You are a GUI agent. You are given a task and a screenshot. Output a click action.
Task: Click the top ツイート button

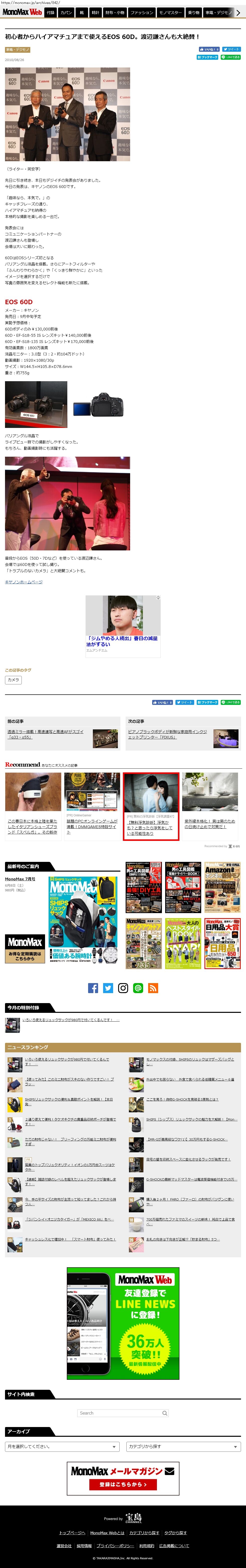pyautogui.click(x=231, y=49)
